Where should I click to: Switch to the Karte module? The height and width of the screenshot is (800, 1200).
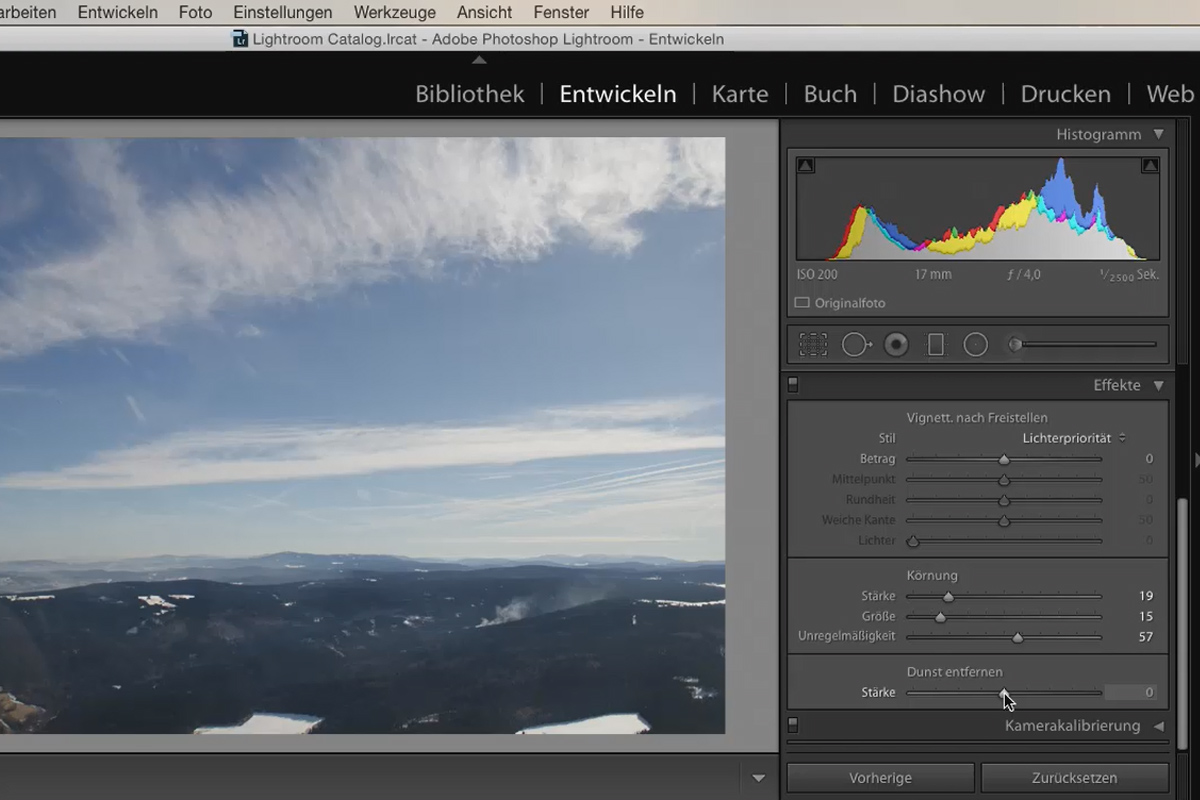tap(740, 94)
